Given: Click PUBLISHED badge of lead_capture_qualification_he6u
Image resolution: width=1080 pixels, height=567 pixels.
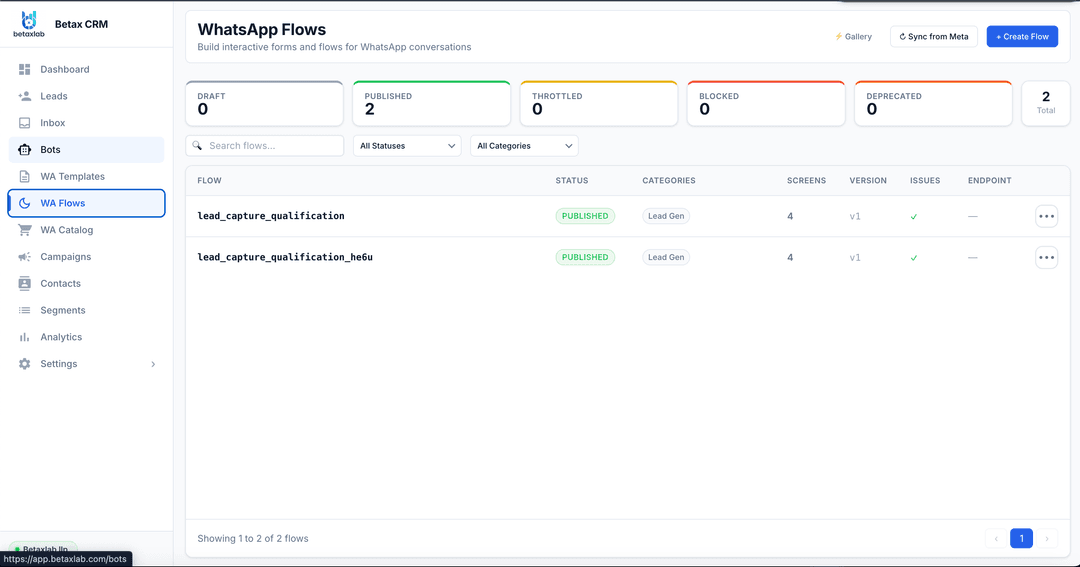Looking at the screenshot, I should click(x=585, y=257).
